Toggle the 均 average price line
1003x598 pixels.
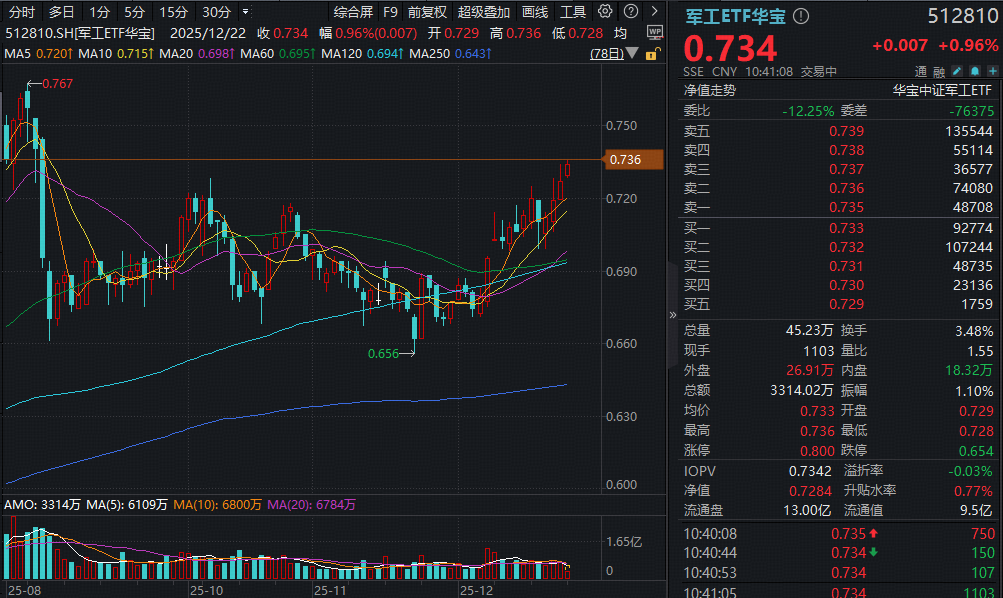point(620,32)
